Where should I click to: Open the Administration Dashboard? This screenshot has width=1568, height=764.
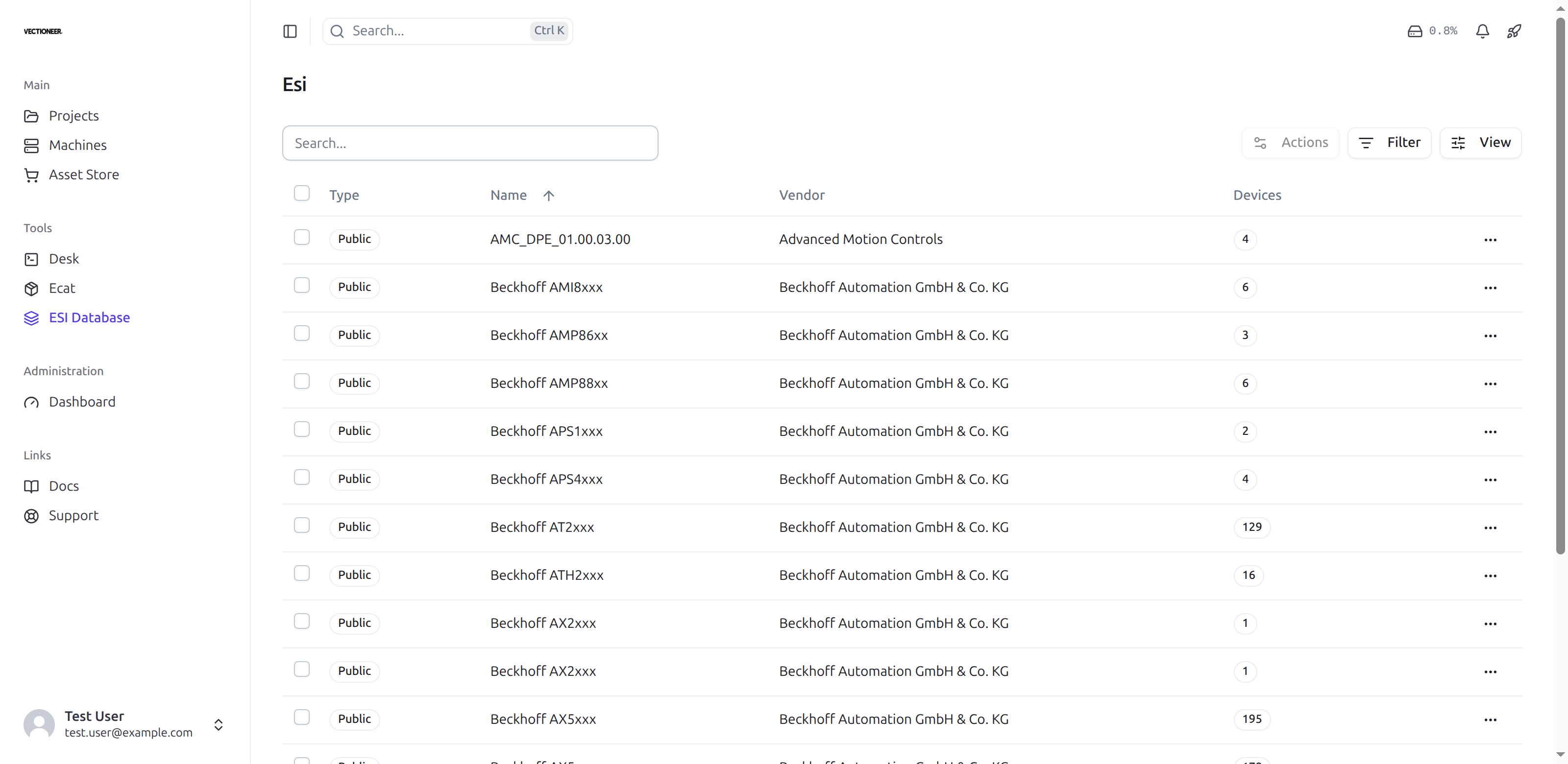coord(82,402)
